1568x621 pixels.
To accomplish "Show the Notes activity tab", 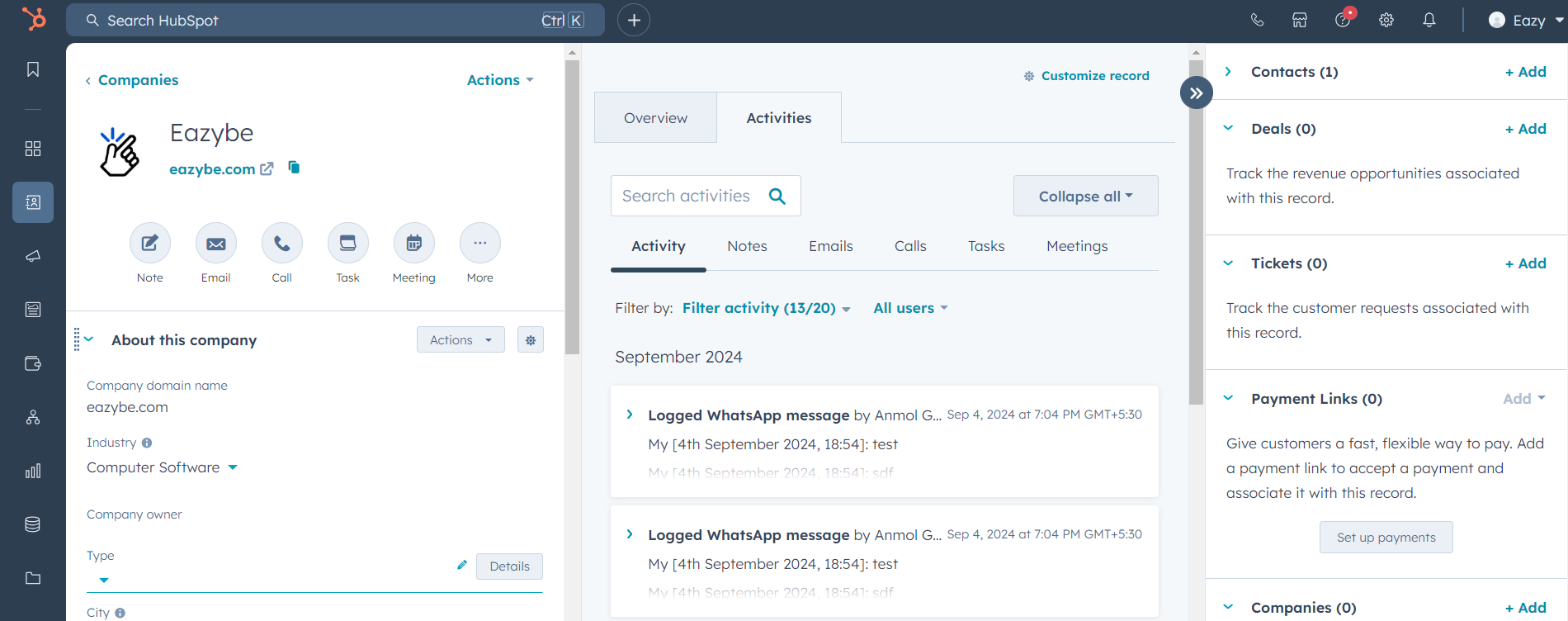I will [x=747, y=246].
